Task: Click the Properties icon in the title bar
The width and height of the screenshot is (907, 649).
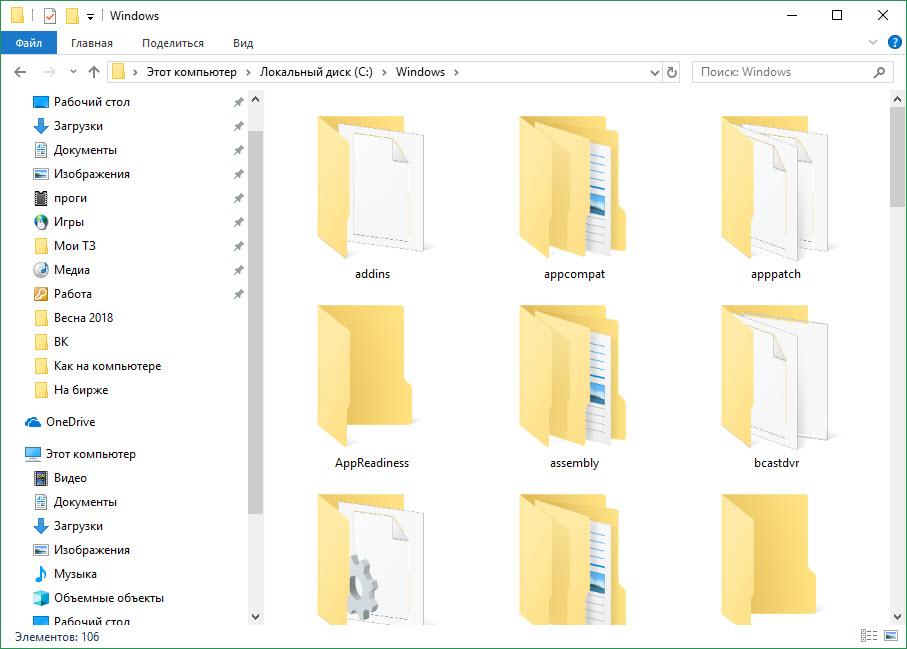Action: coord(51,16)
